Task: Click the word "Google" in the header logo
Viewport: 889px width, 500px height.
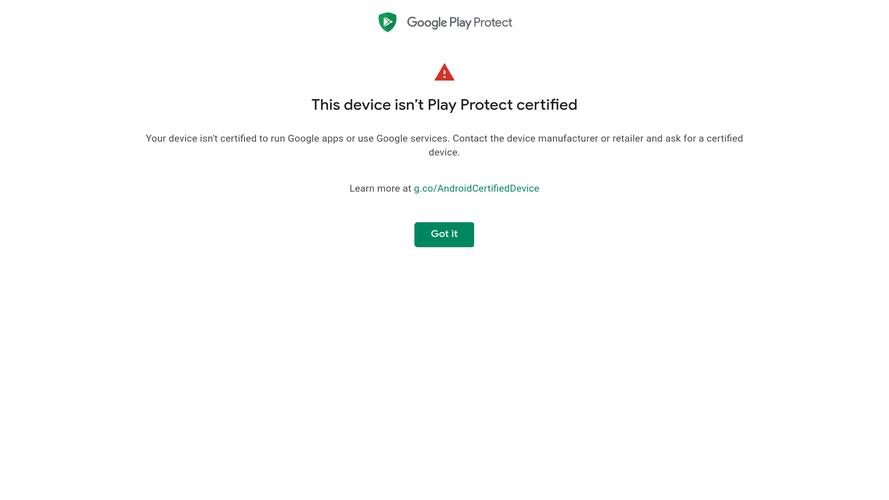Action: (x=427, y=22)
